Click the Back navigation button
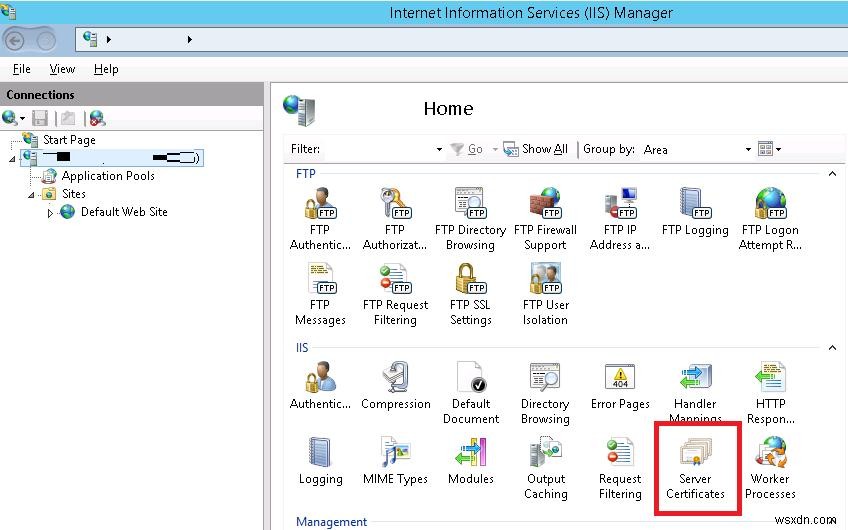The width and height of the screenshot is (848, 530). coord(15,40)
